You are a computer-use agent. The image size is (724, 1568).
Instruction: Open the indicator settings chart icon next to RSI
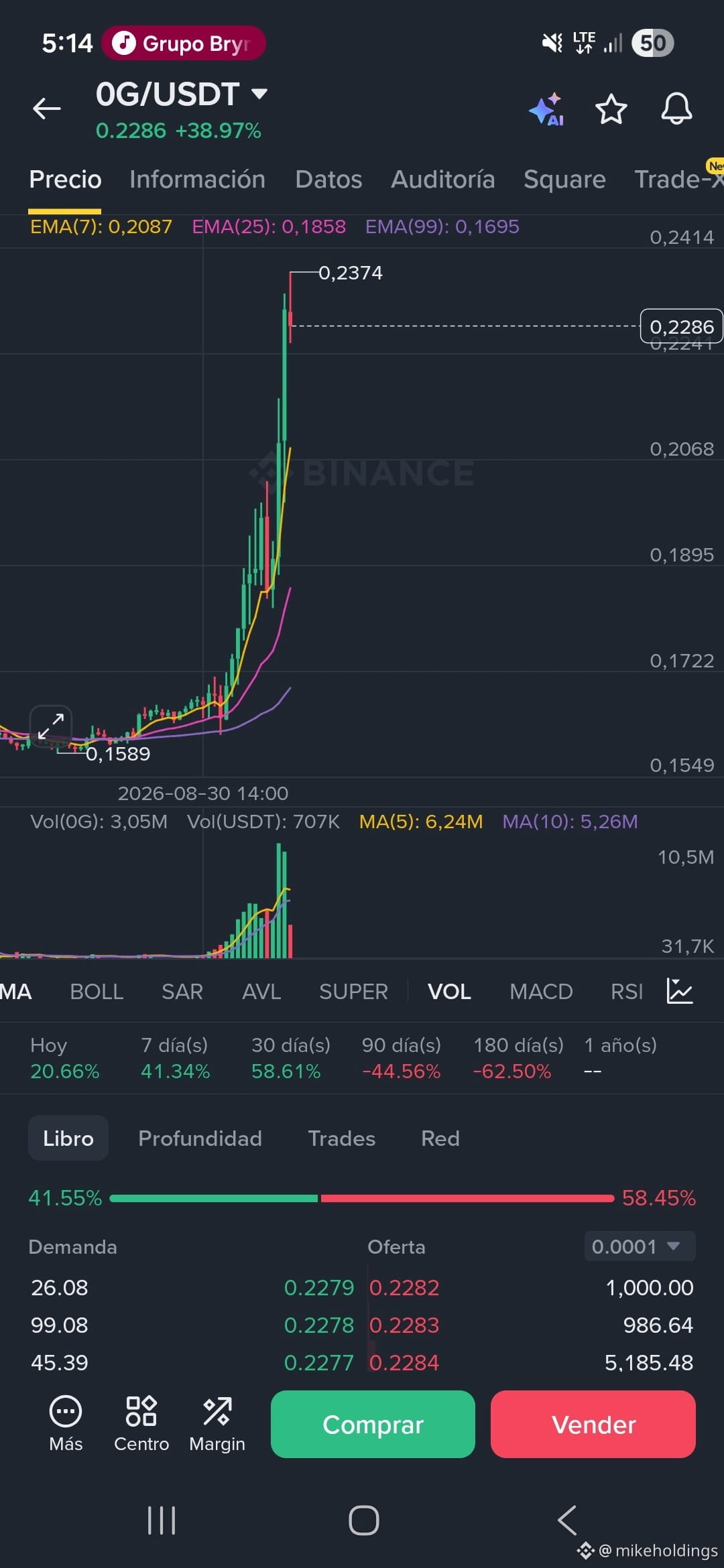tap(680, 991)
